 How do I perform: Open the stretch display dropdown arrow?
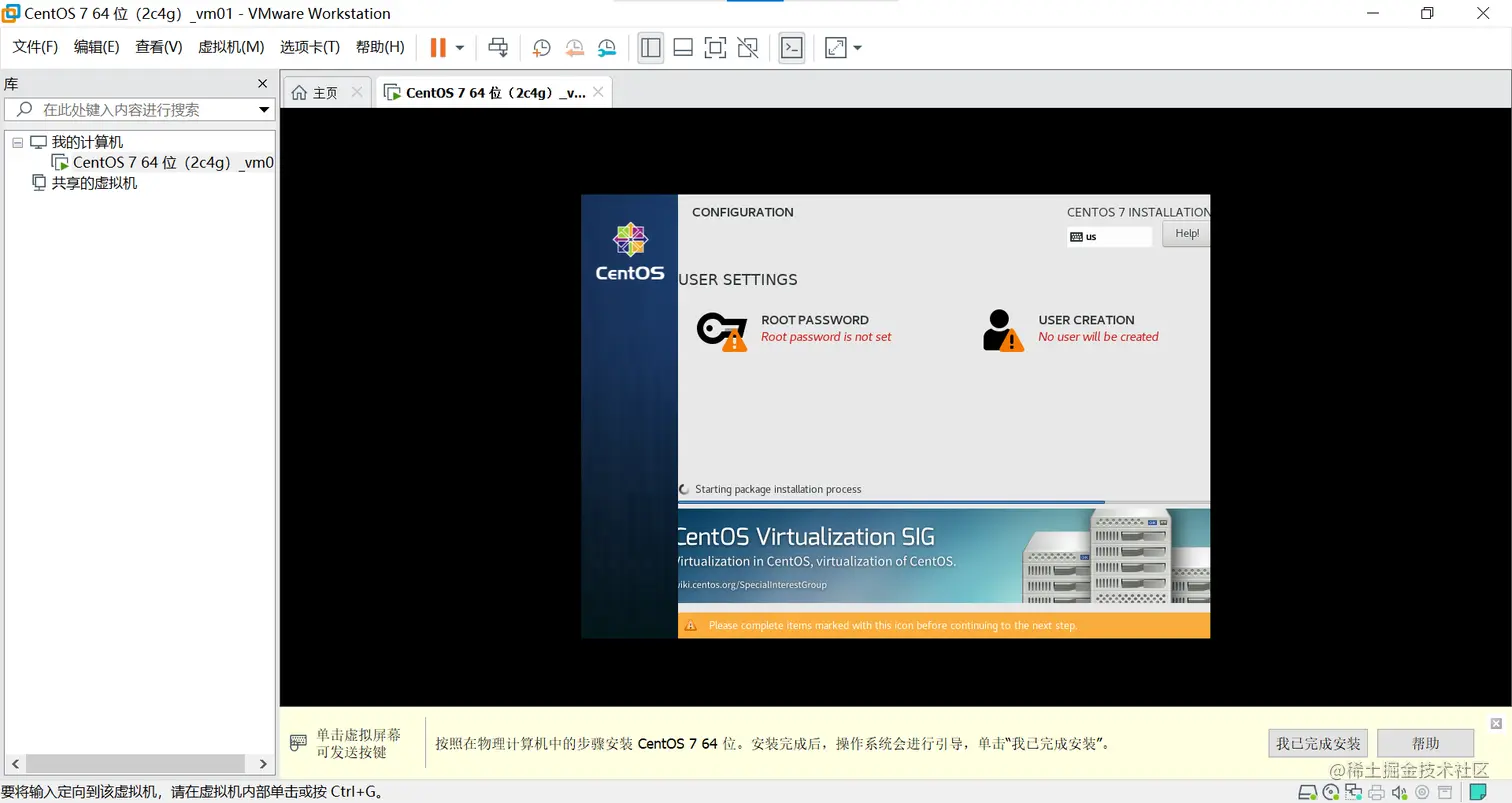[857, 47]
